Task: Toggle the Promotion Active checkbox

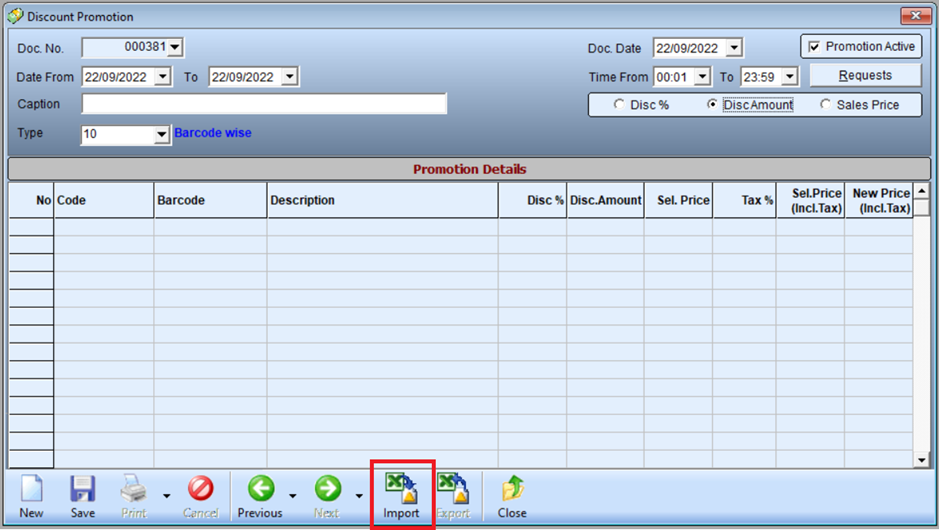Action: 814,47
